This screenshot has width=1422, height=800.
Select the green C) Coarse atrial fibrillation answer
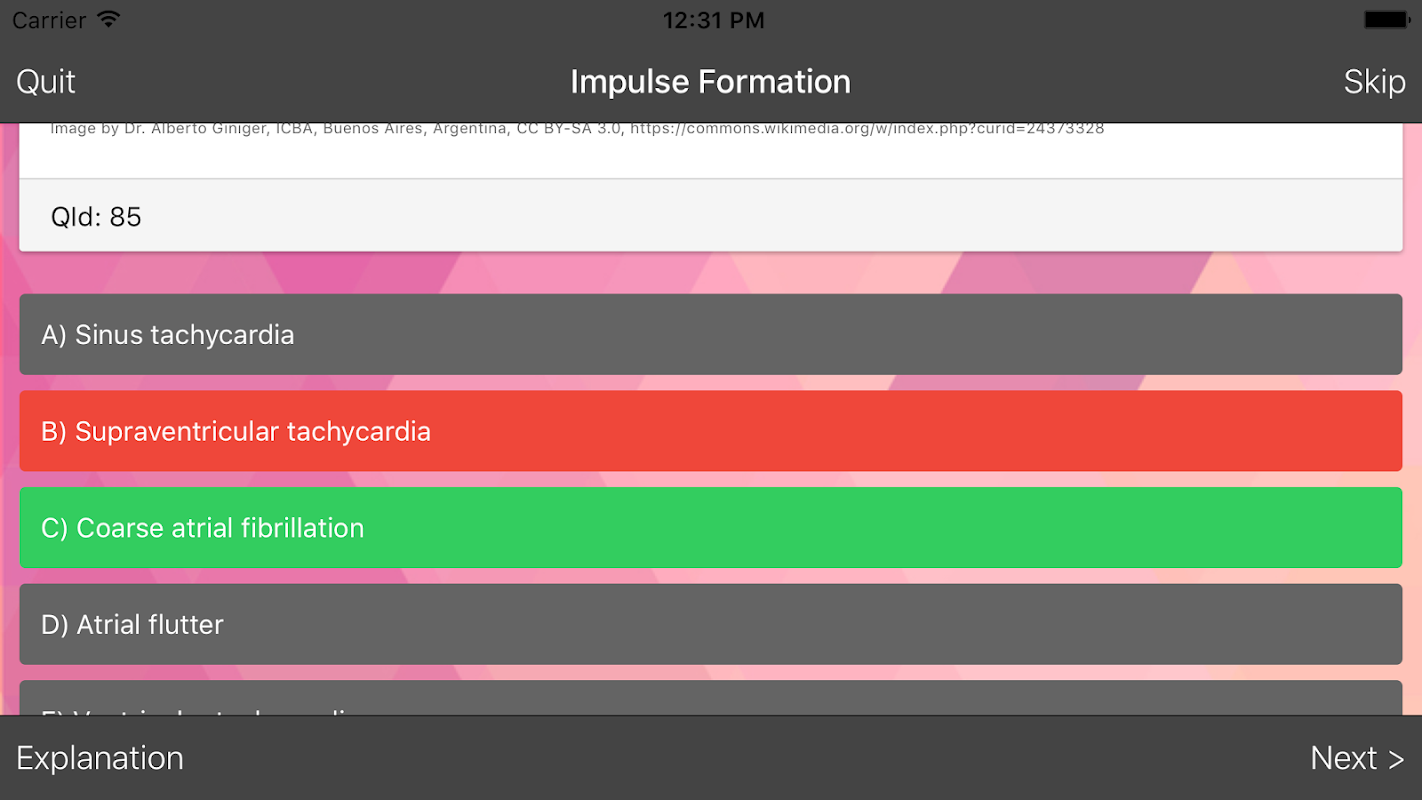[x=711, y=528]
